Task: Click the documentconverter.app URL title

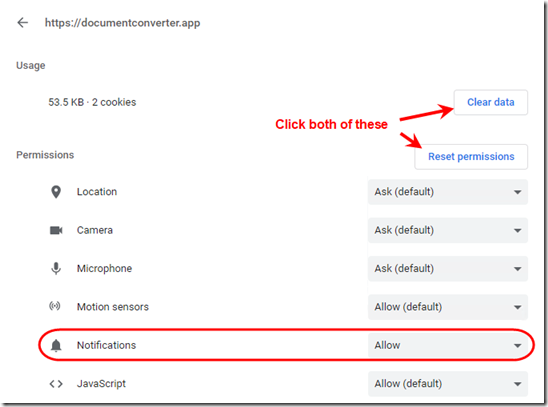Action: (x=122, y=23)
